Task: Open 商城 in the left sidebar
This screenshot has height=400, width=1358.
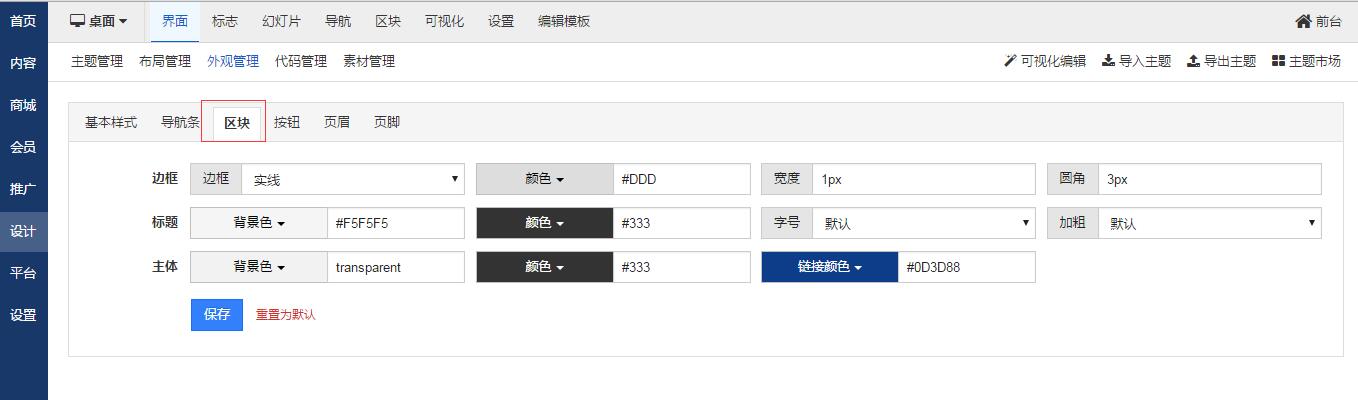Action: pyautogui.click(x=23, y=105)
